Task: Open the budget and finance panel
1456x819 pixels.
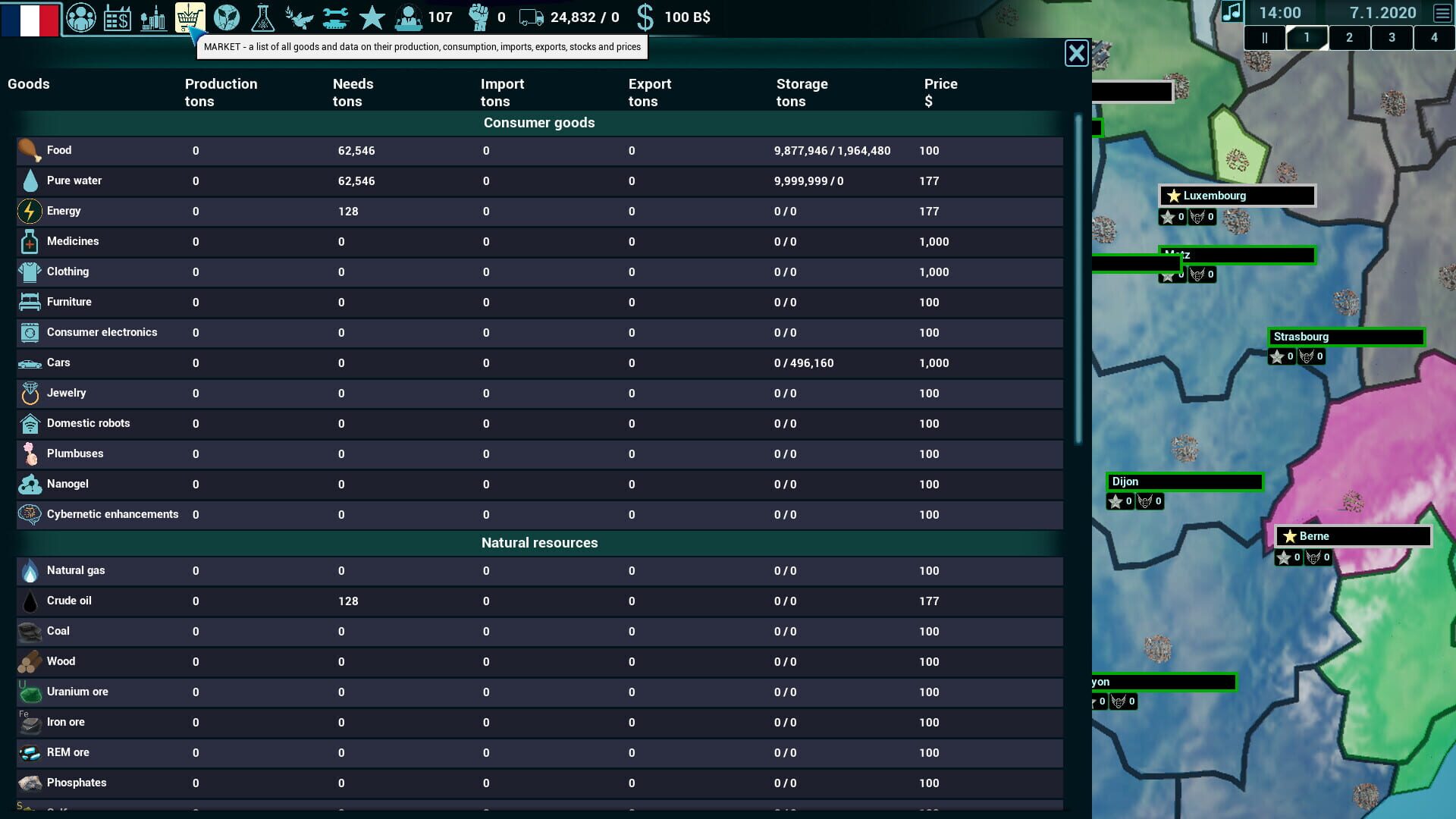Action: point(118,16)
